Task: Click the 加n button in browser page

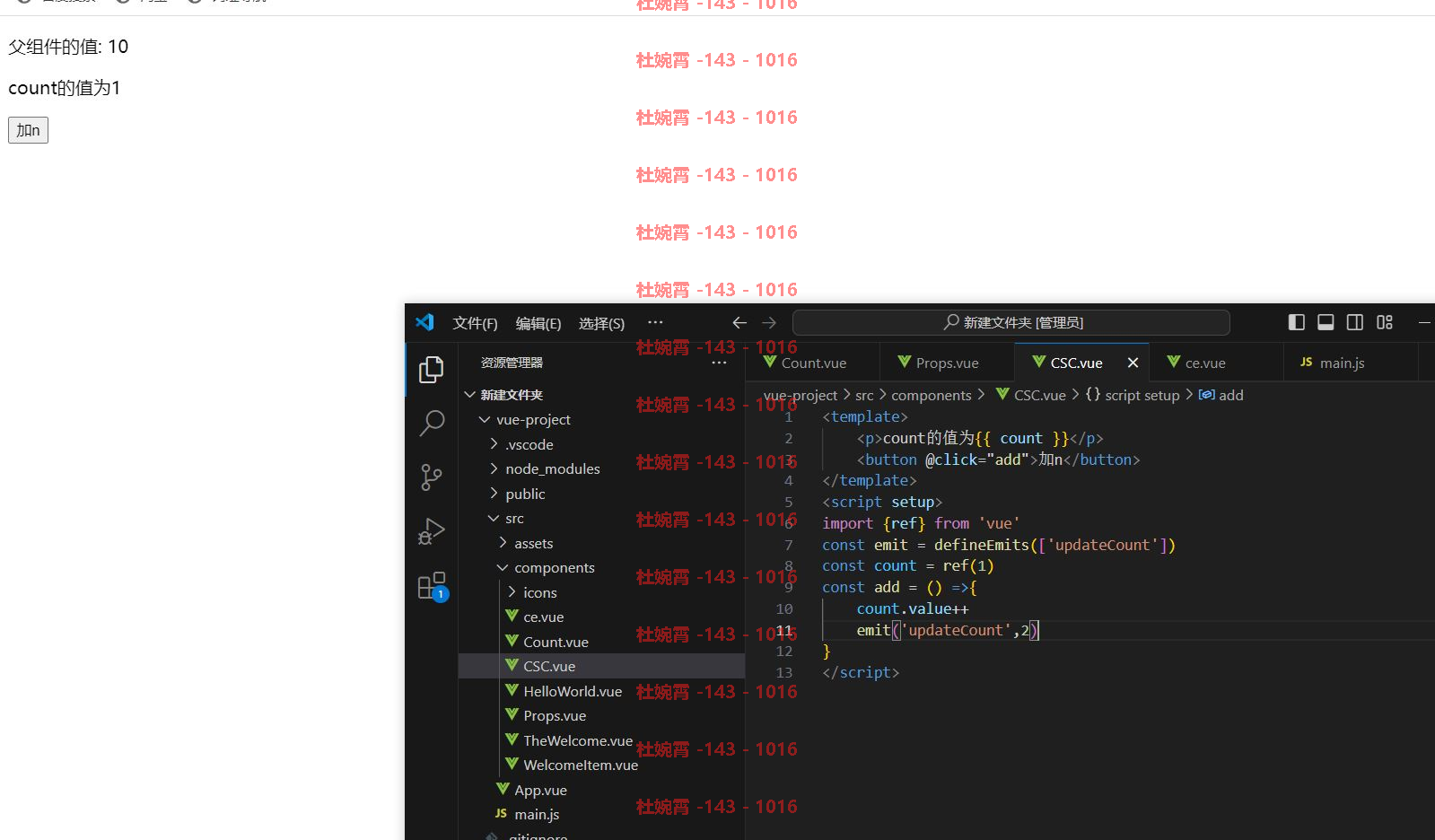Action: point(28,130)
